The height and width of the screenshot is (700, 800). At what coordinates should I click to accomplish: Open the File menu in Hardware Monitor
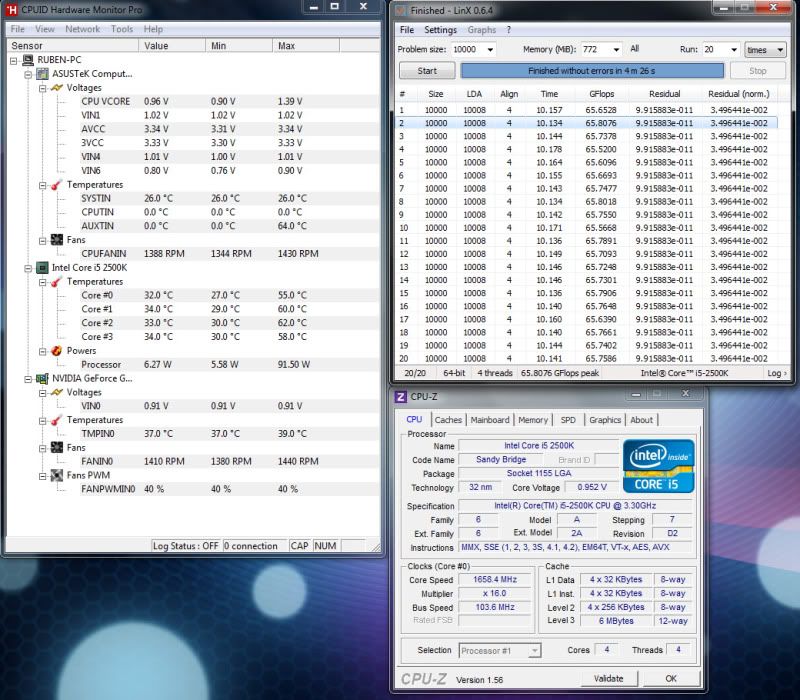click(17, 29)
